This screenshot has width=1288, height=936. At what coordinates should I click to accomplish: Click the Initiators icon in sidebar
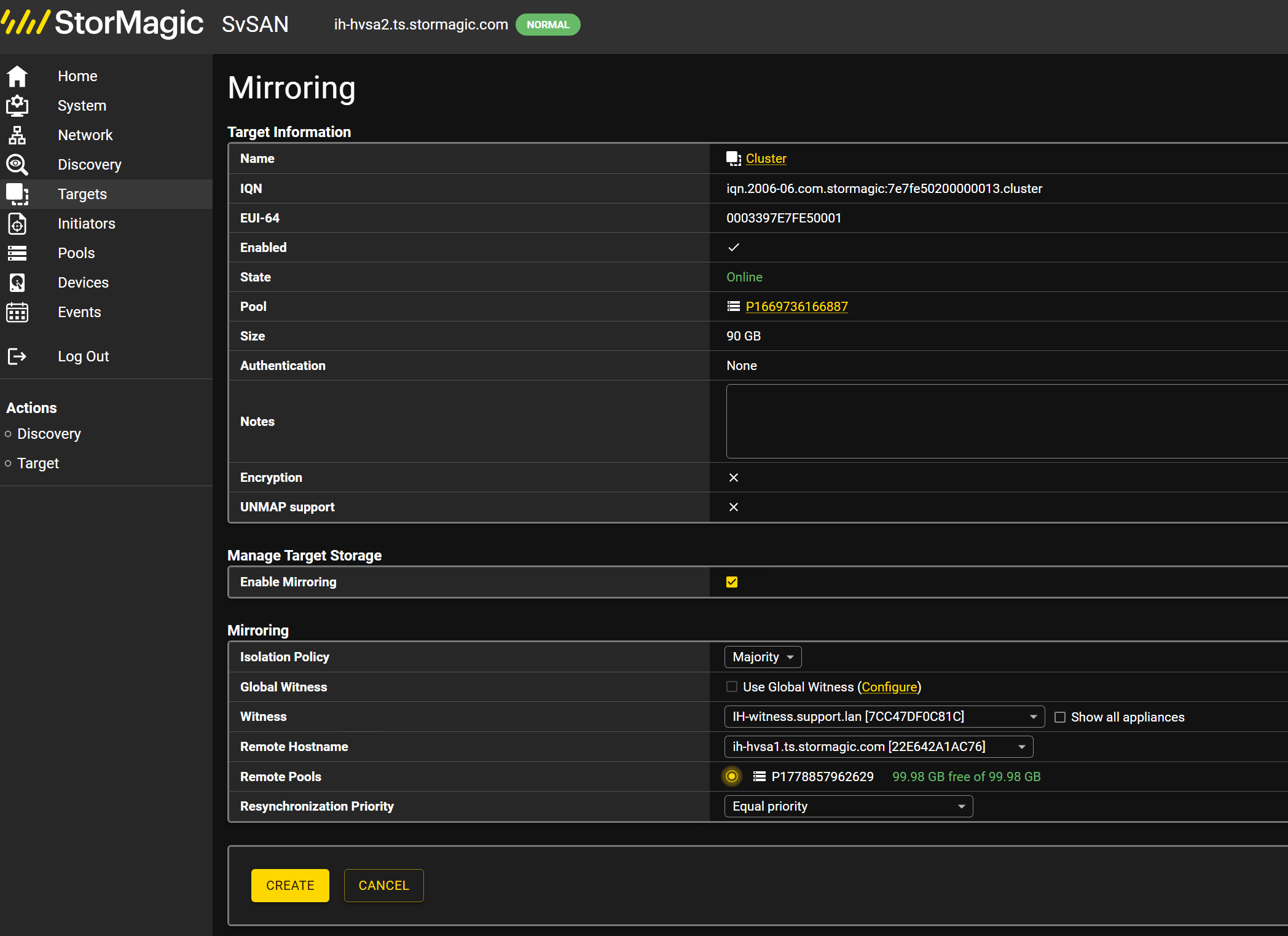coord(17,224)
